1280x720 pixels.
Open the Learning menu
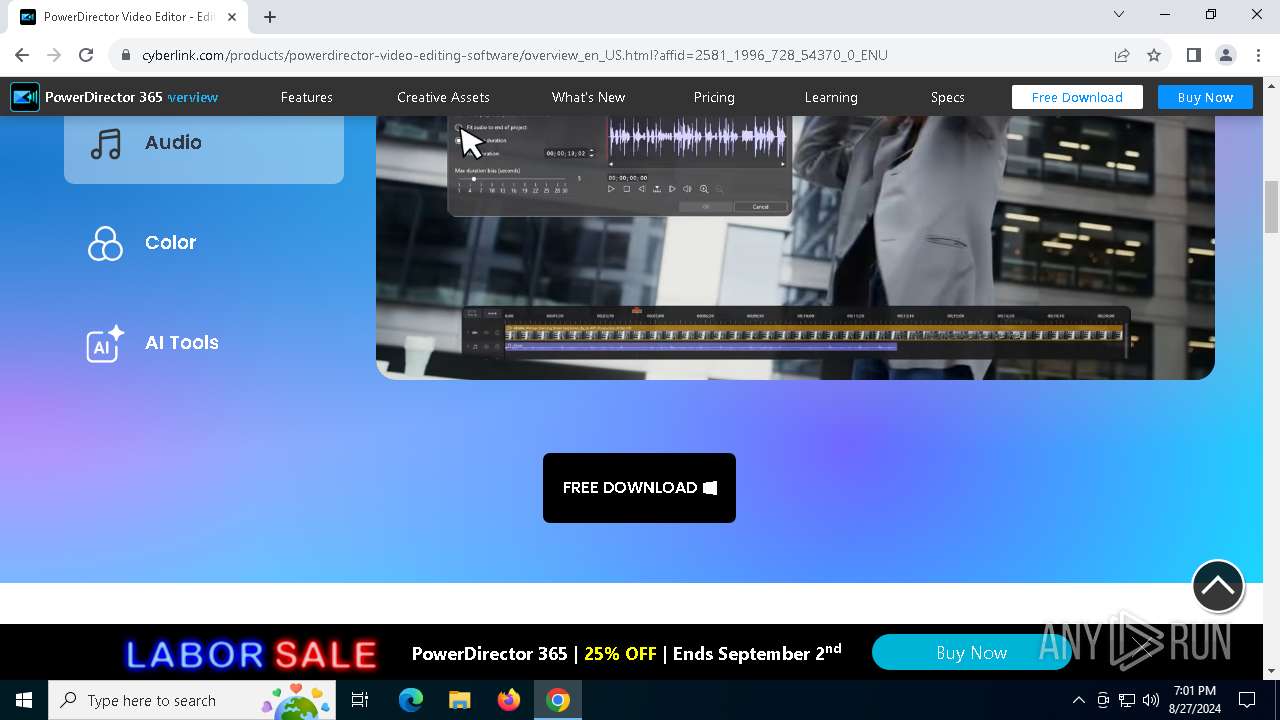[831, 97]
